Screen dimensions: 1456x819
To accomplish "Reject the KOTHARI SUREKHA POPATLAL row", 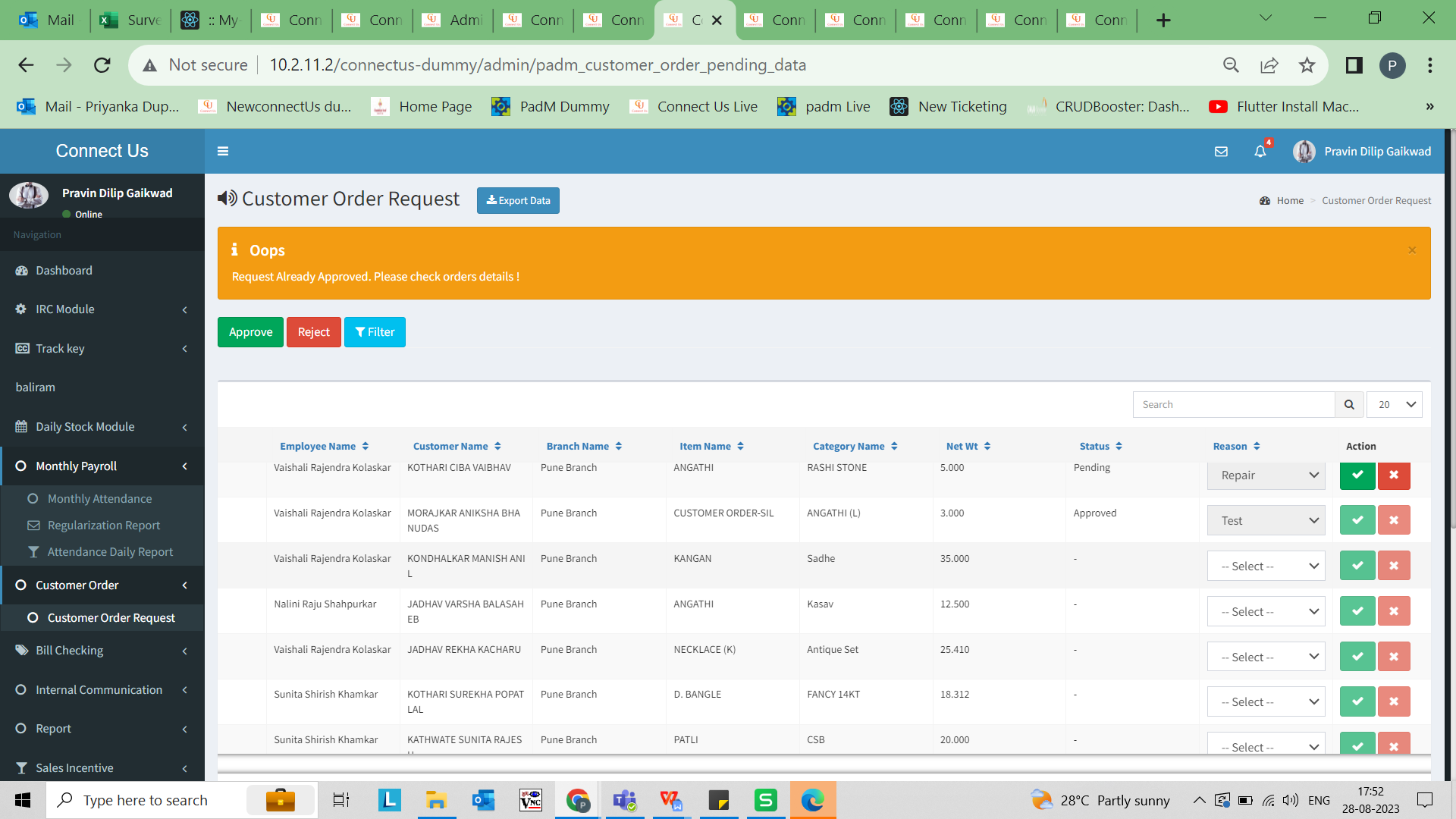I will (x=1394, y=701).
